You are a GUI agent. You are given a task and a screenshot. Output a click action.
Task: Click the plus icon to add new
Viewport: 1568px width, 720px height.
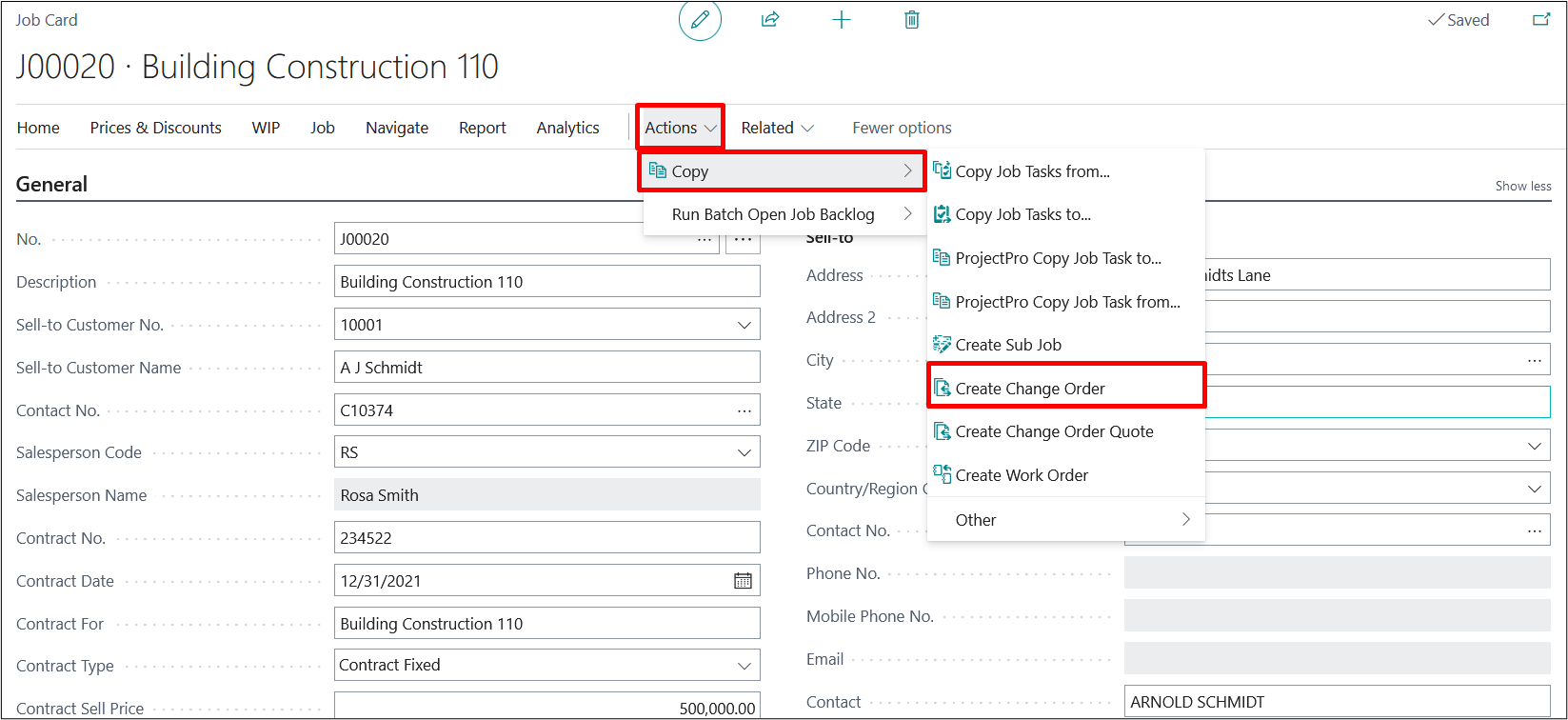tap(842, 20)
